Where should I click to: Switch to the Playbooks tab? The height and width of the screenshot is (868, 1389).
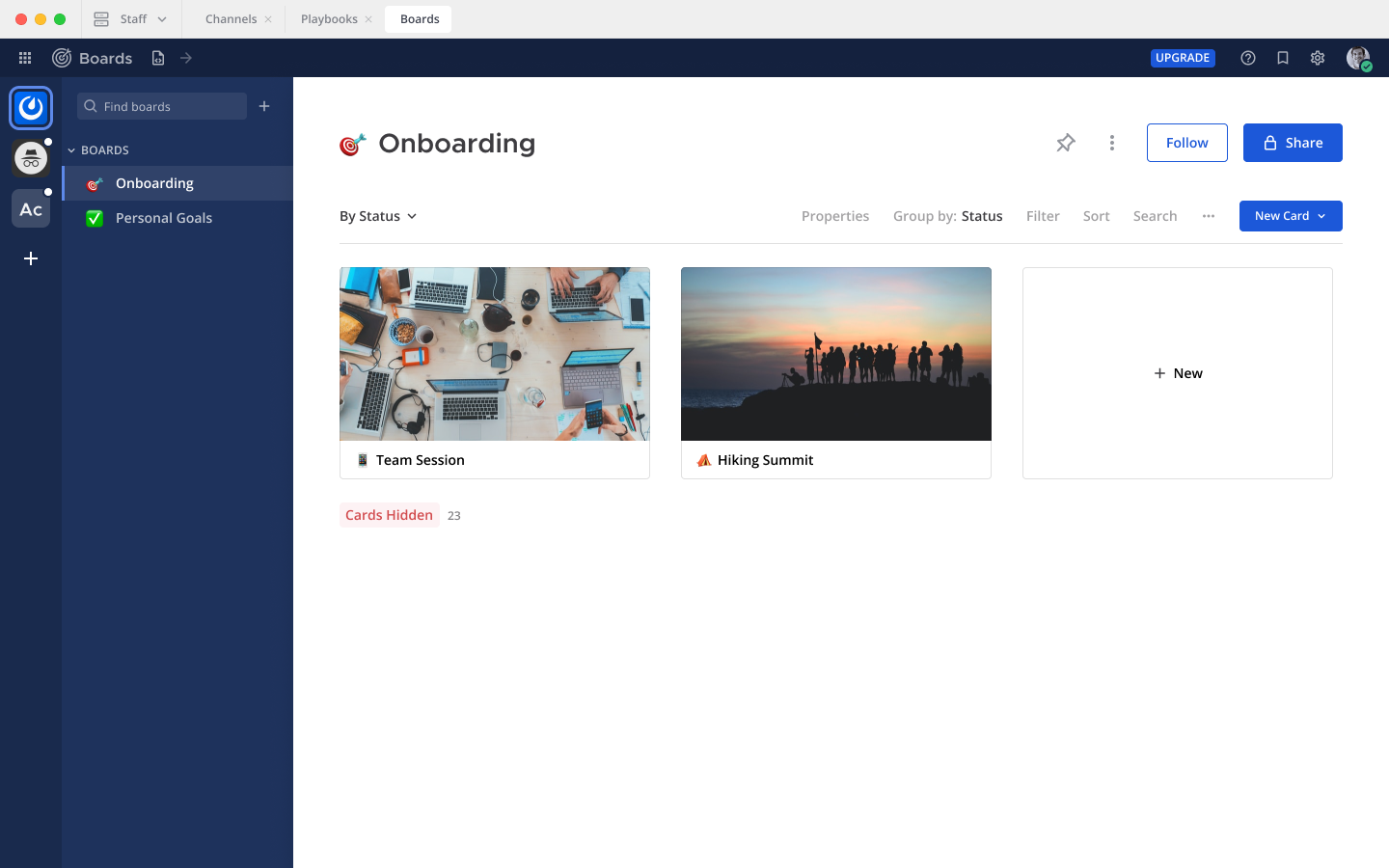(329, 18)
